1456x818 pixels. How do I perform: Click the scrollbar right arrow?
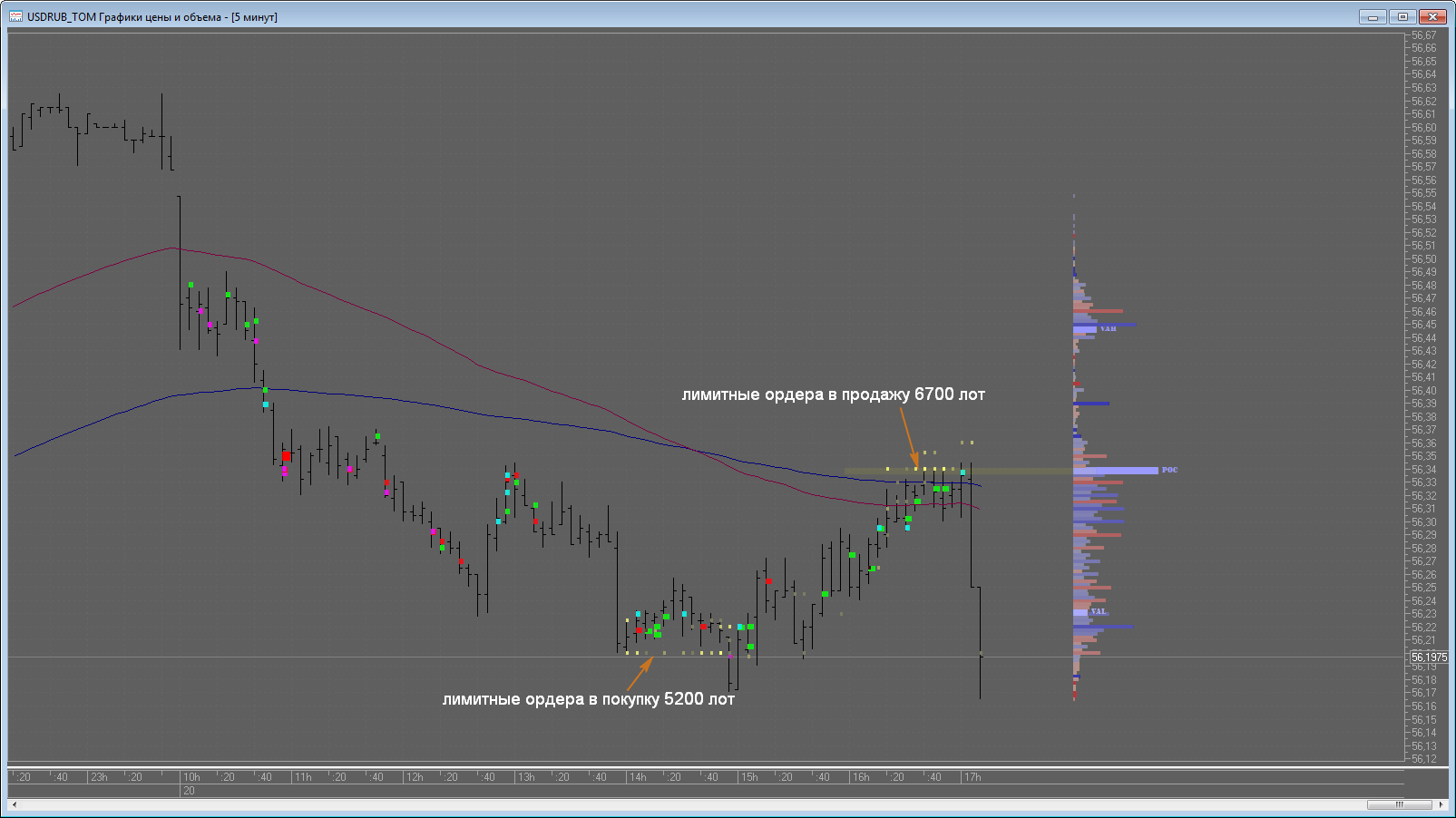(x=1441, y=804)
